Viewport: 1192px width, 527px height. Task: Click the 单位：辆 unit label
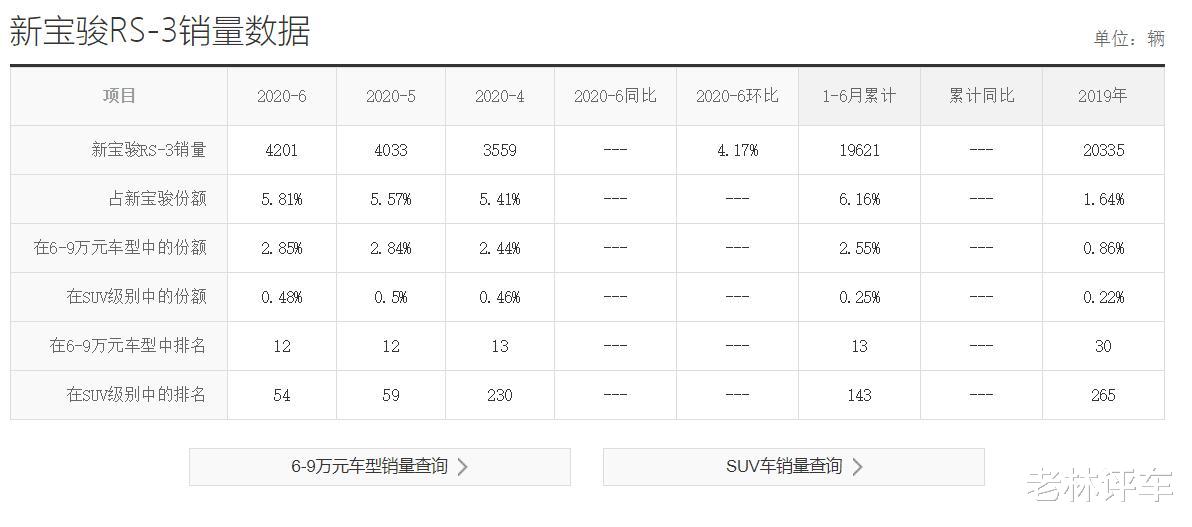tap(1129, 39)
